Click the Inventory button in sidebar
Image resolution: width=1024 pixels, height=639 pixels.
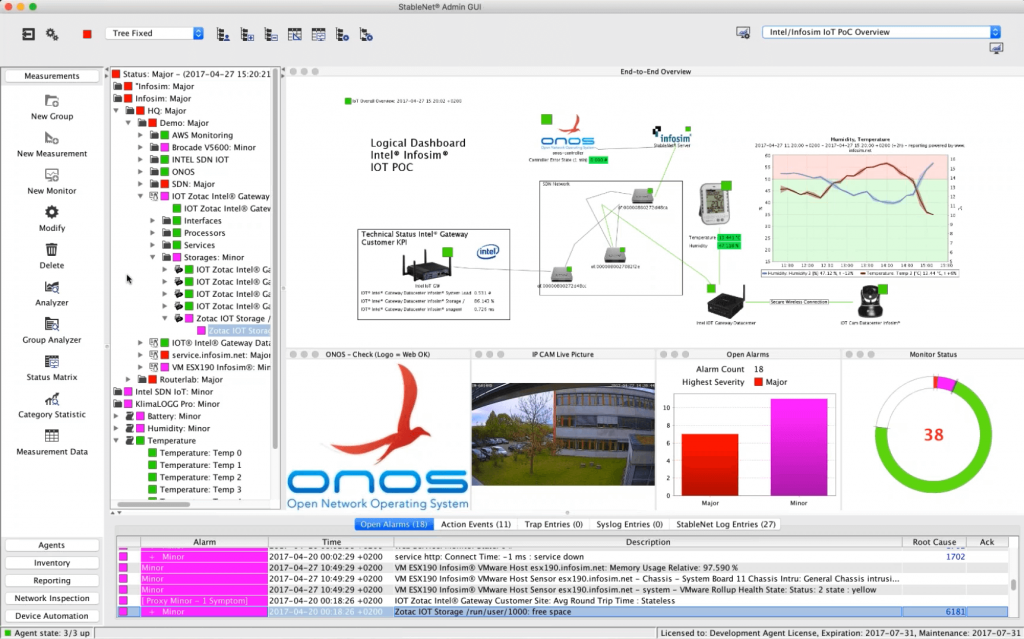pos(52,563)
